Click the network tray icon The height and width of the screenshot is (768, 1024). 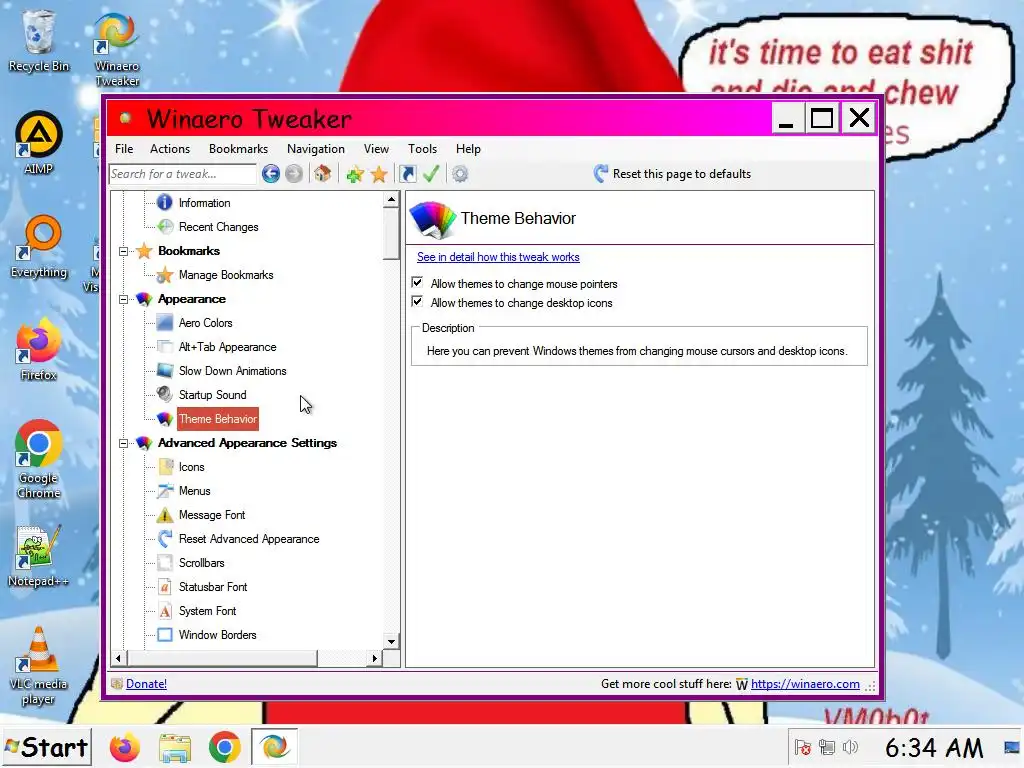coord(827,747)
